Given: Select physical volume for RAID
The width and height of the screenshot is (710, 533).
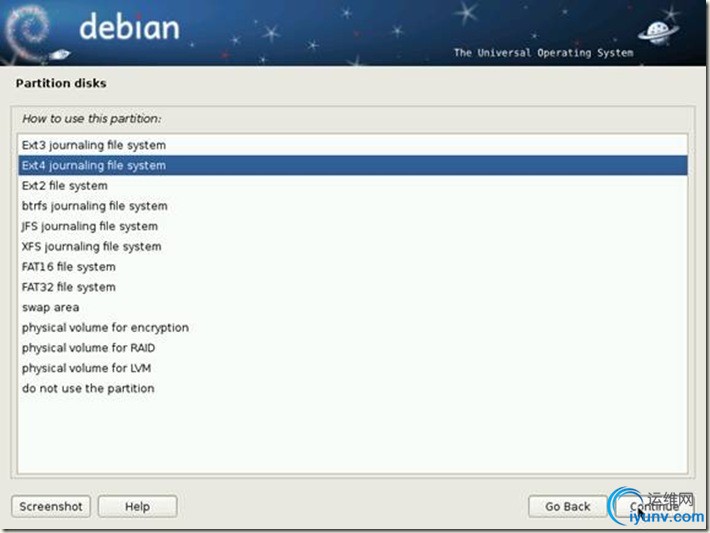Looking at the screenshot, I should (x=353, y=348).
